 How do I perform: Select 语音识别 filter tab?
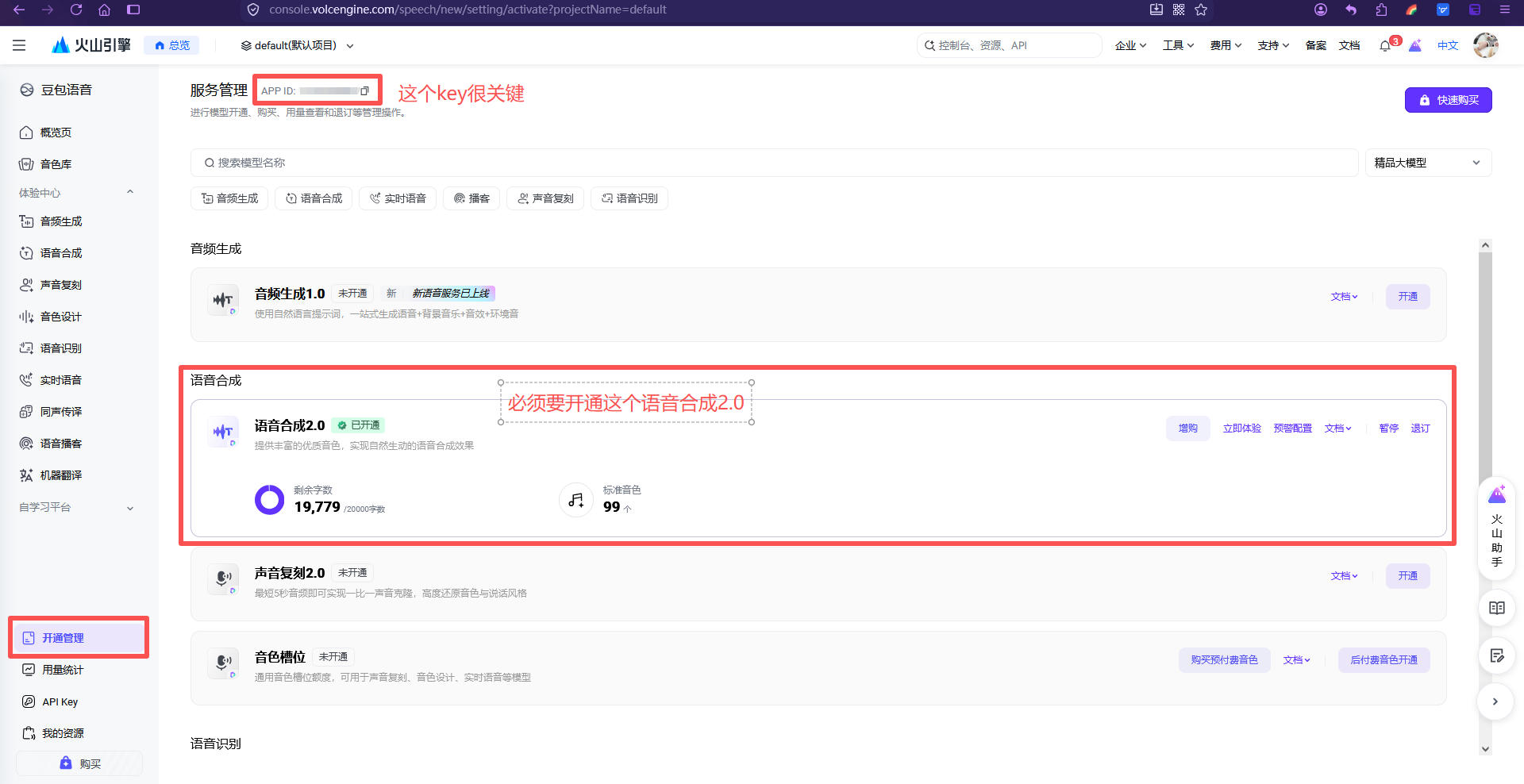(x=629, y=198)
